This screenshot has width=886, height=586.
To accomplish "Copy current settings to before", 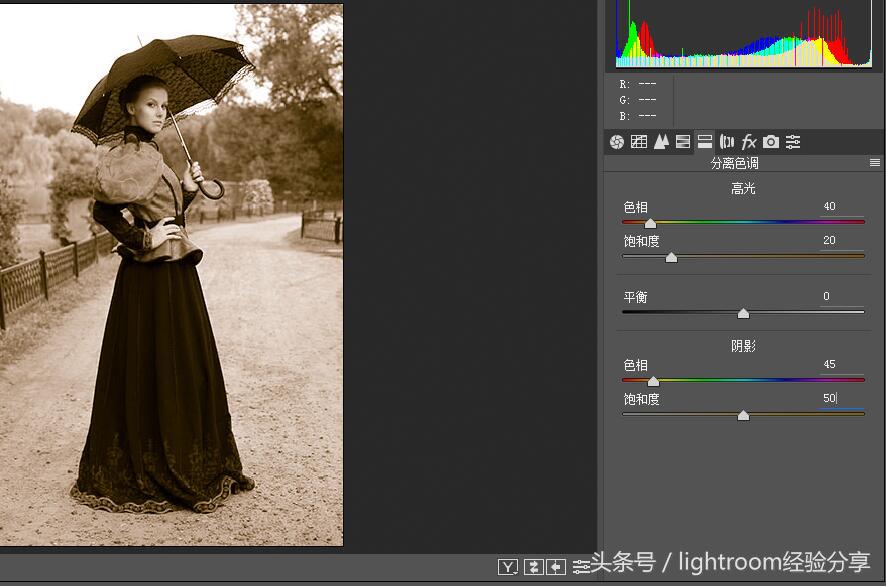I will pyautogui.click(x=555, y=567).
